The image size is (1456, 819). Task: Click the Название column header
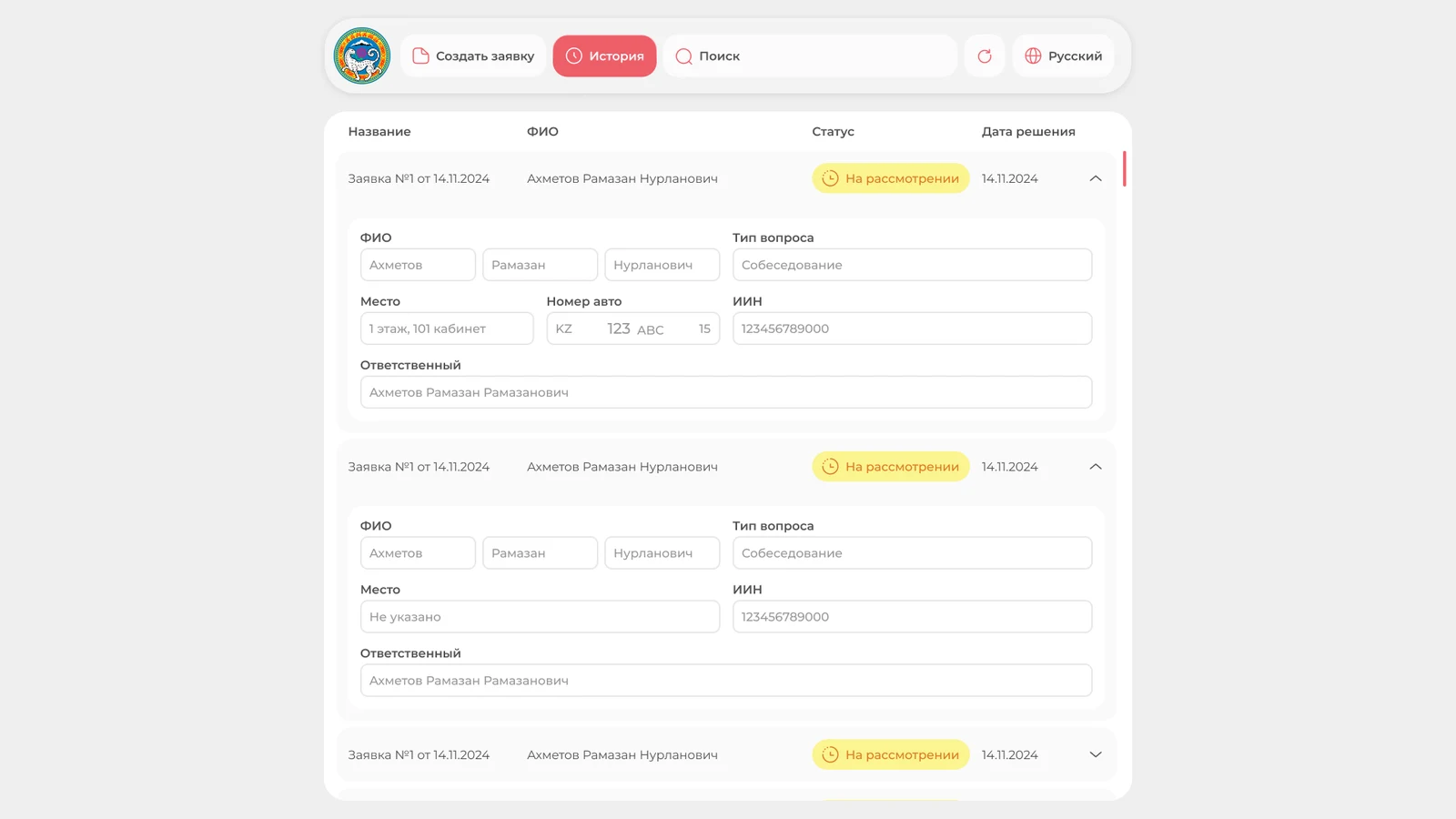tap(379, 131)
